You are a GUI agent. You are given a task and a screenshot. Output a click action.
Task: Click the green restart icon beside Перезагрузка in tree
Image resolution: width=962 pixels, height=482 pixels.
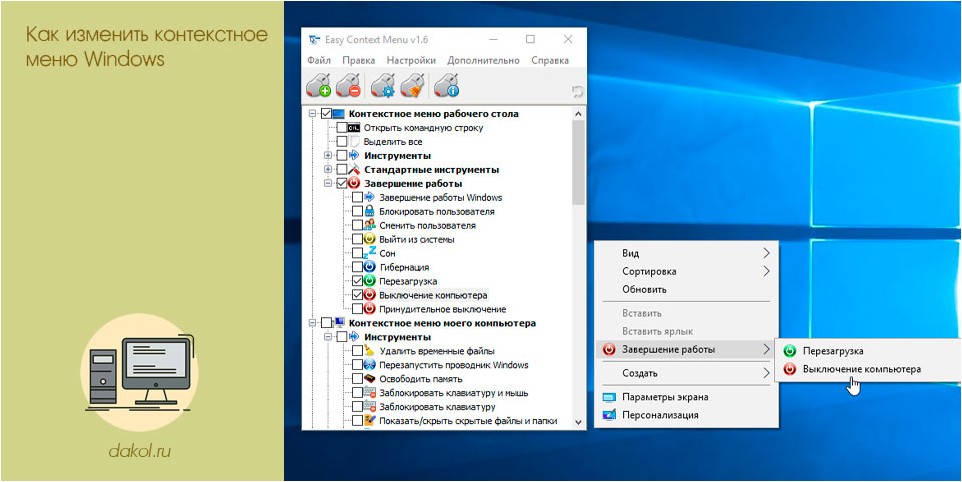point(369,281)
